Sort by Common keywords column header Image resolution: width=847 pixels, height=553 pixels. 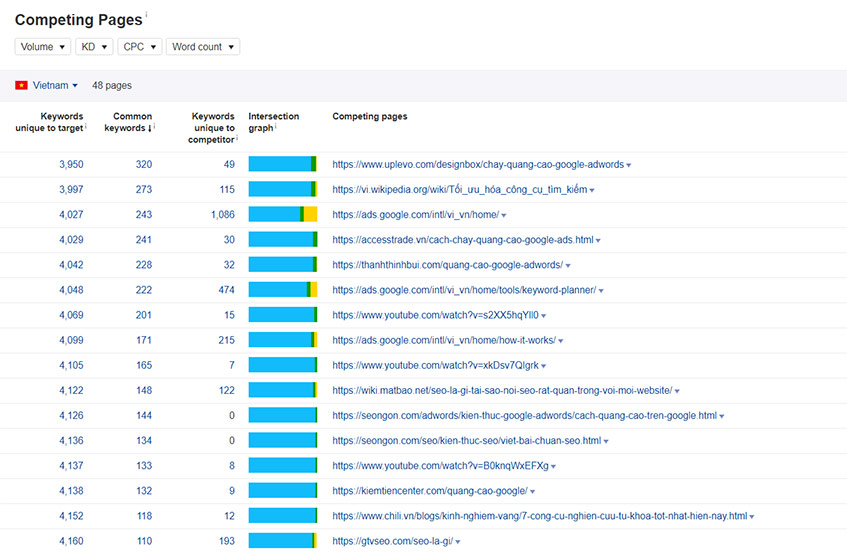coord(129,122)
